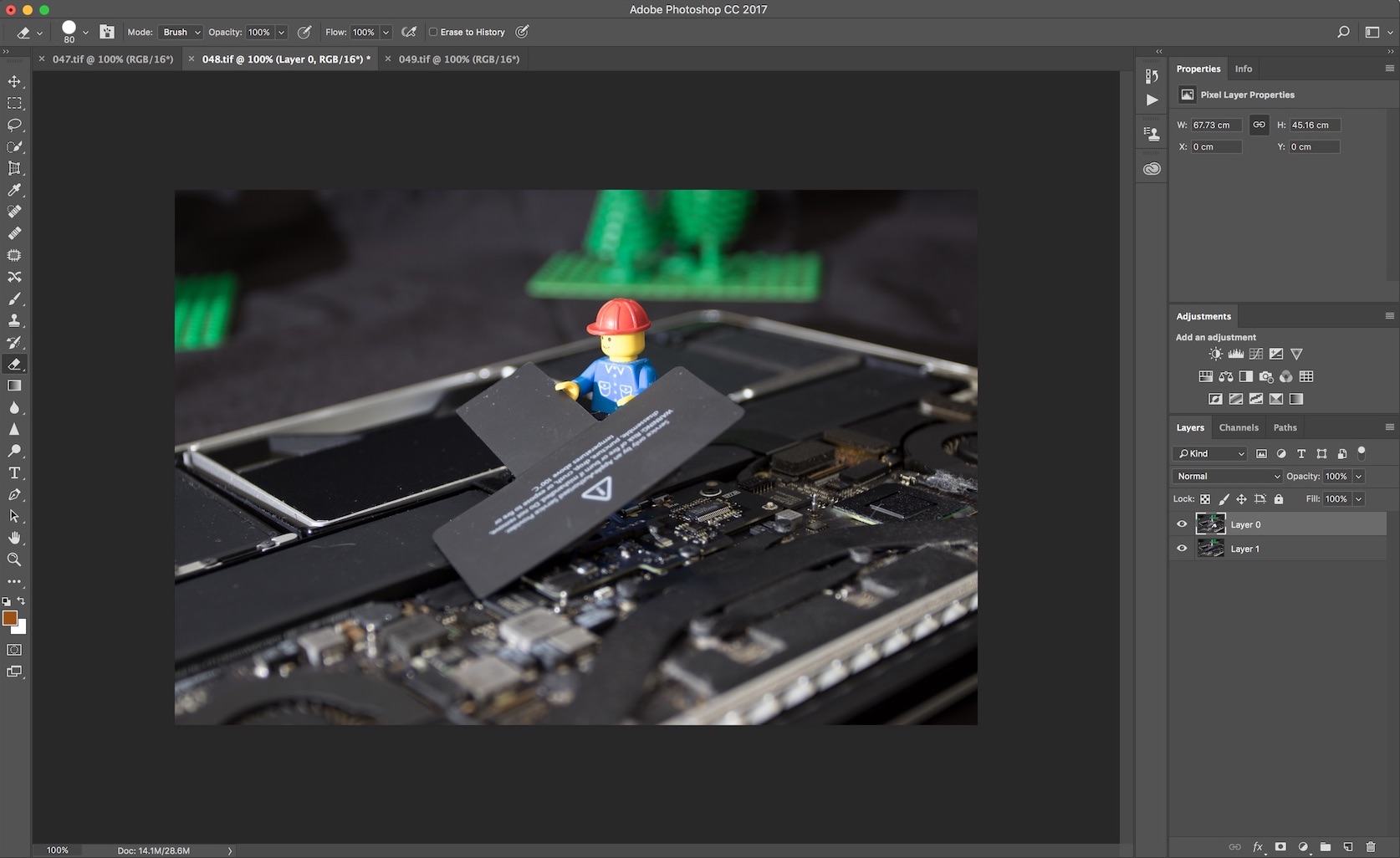Select the Dodge tool
The width and height of the screenshot is (1400, 858).
coord(14,451)
